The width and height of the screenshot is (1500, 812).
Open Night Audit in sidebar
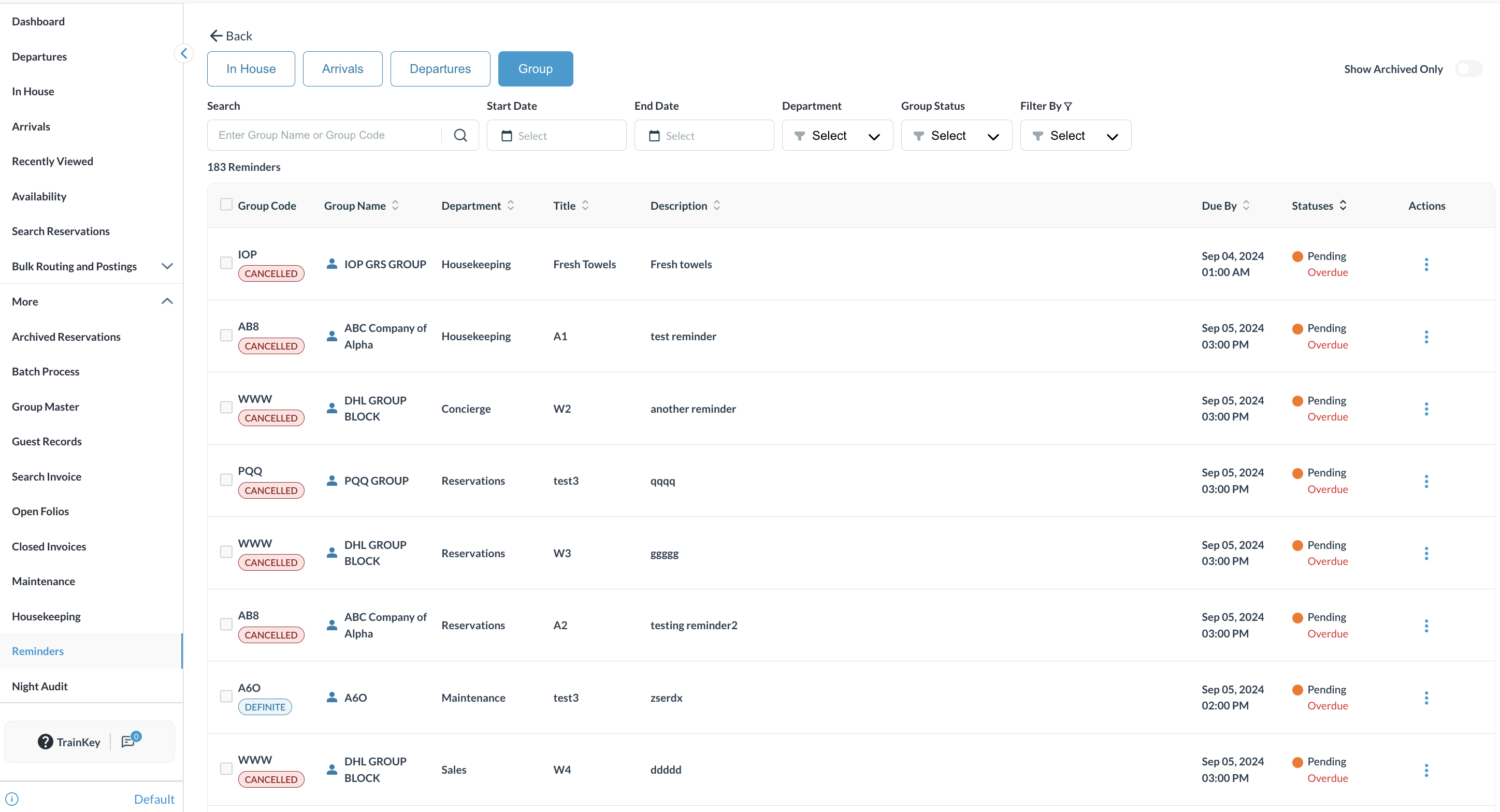(39, 686)
